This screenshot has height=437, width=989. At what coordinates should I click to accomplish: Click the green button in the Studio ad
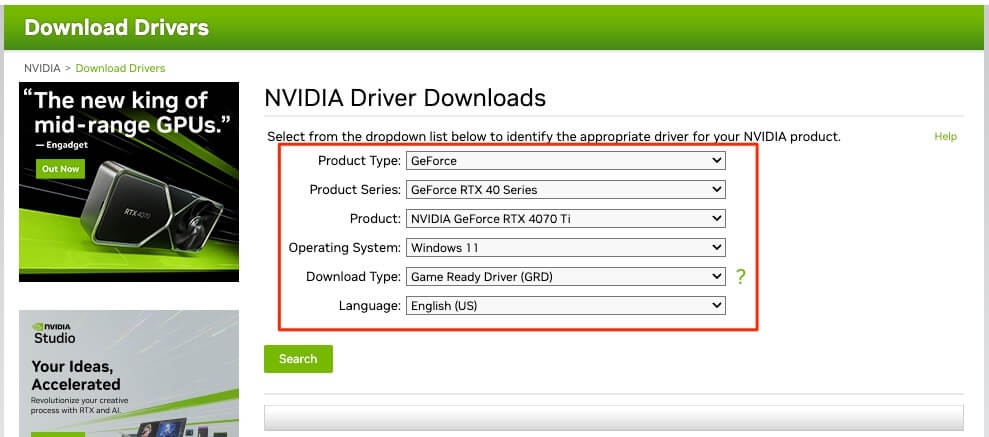click(x=57, y=434)
